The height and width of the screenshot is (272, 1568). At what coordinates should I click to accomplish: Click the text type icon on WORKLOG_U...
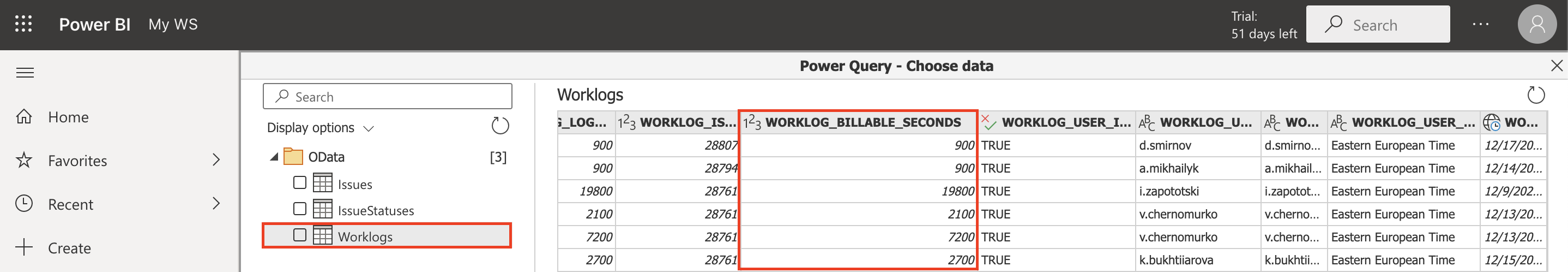[x=1147, y=122]
